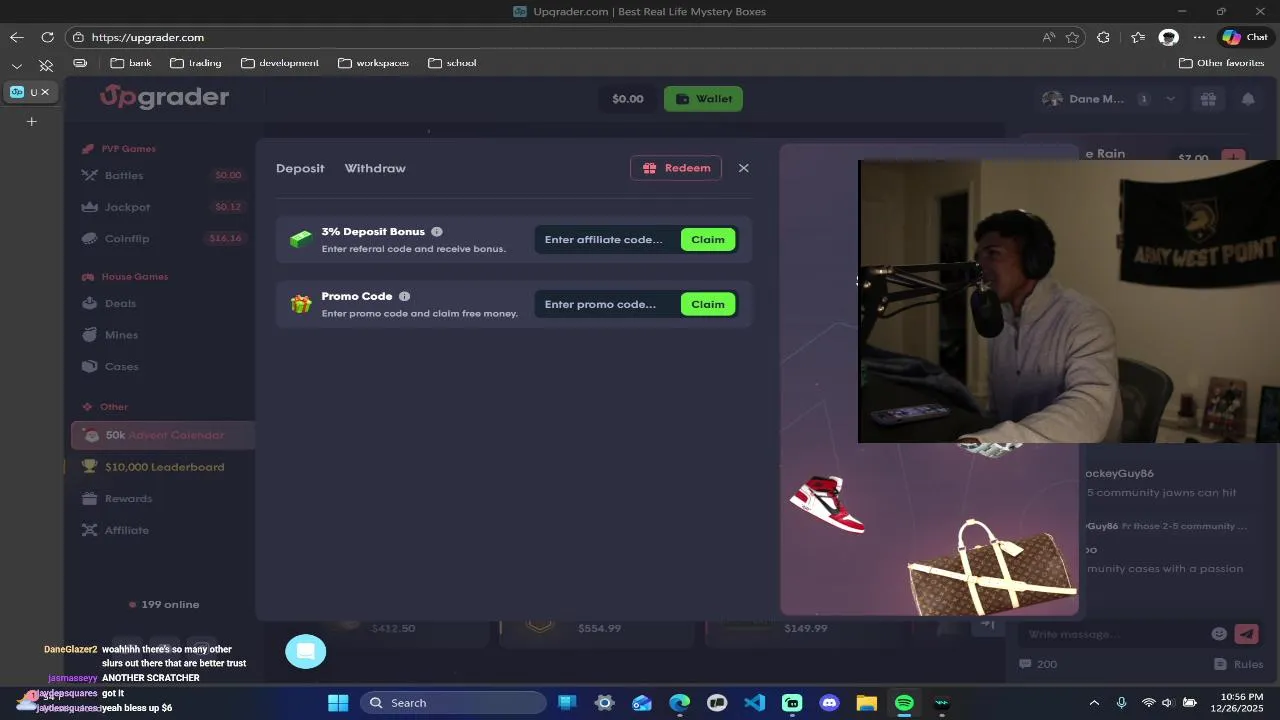1280x720 pixels.
Task: Open the 50k Advent Calendar
Action: tap(163, 435)
